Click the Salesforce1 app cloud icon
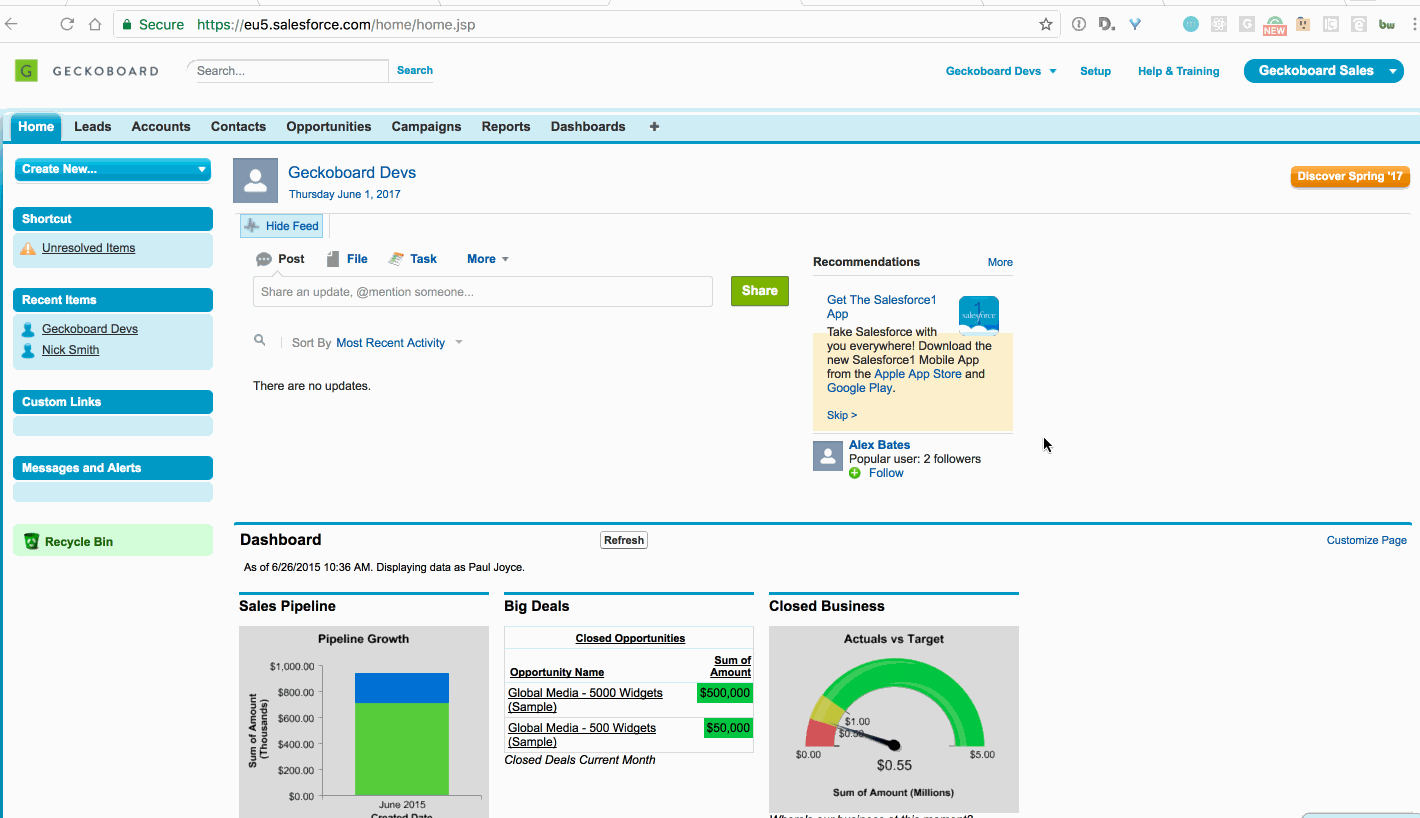1420x818 pixels. 979,315
